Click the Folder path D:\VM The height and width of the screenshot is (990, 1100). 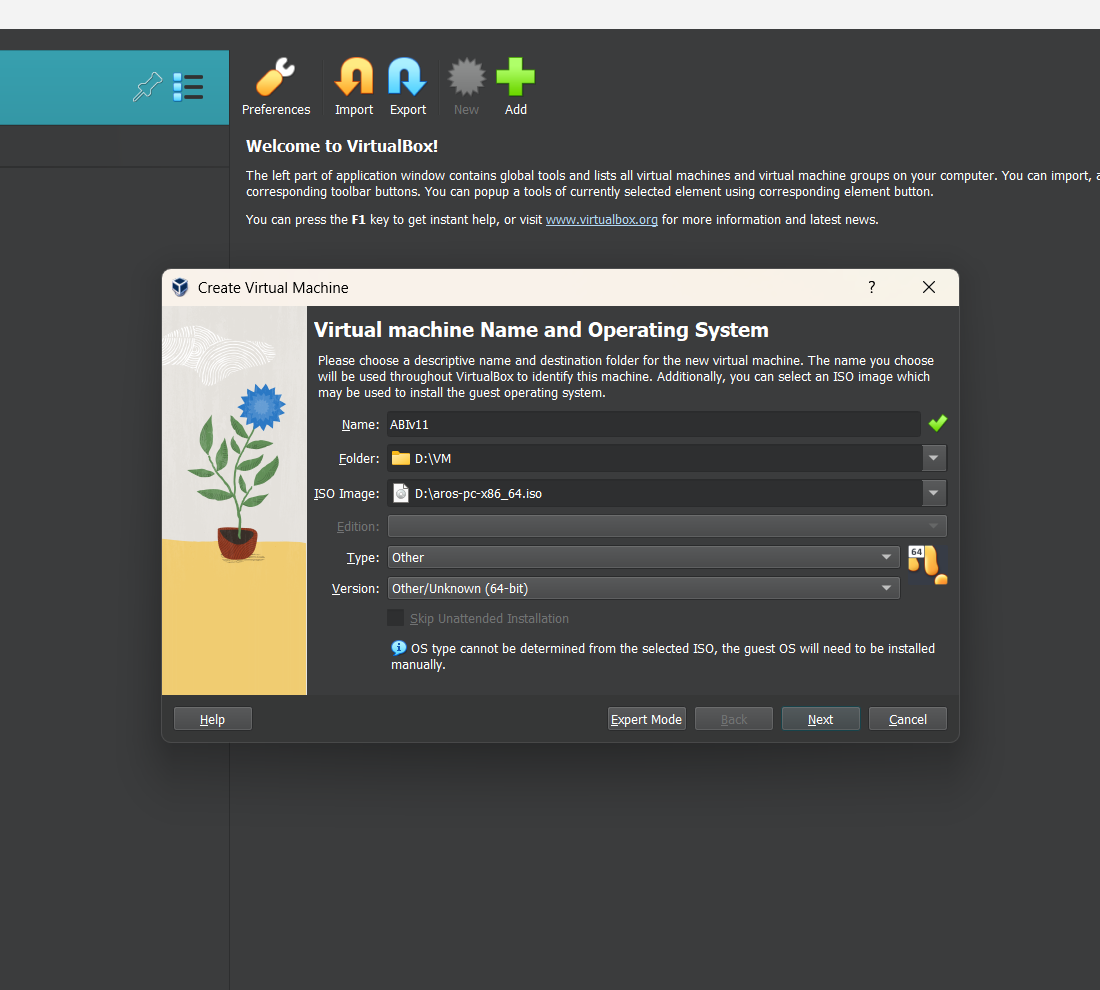click(x=433, y=459)
